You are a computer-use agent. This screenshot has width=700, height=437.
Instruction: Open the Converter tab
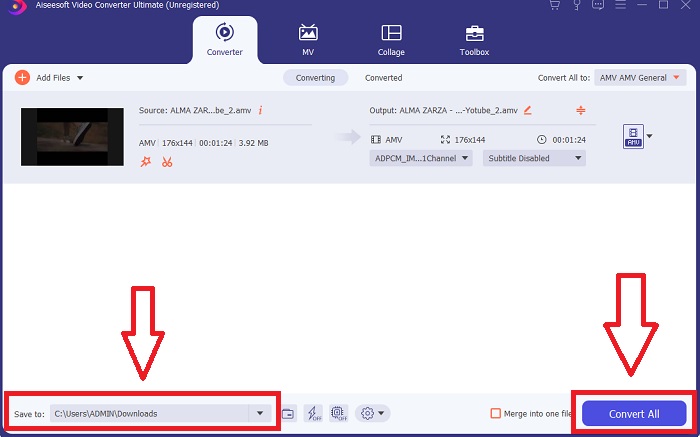pos(225,40)
